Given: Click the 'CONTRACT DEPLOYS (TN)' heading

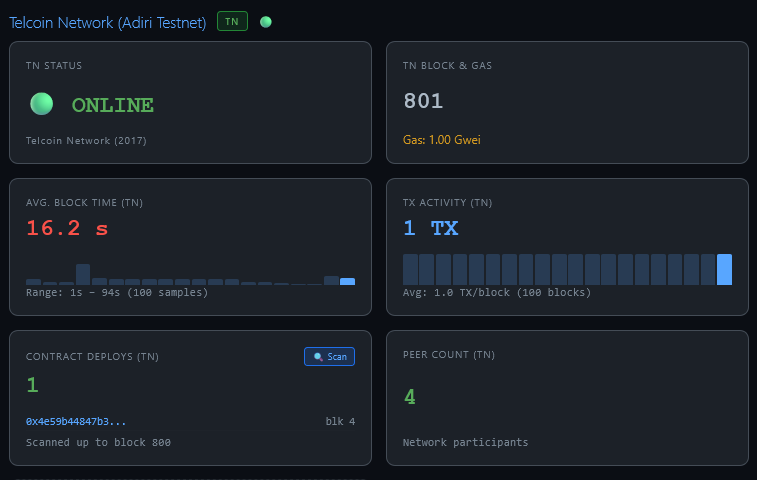Looking at the screenshot, I should [92, 357].
